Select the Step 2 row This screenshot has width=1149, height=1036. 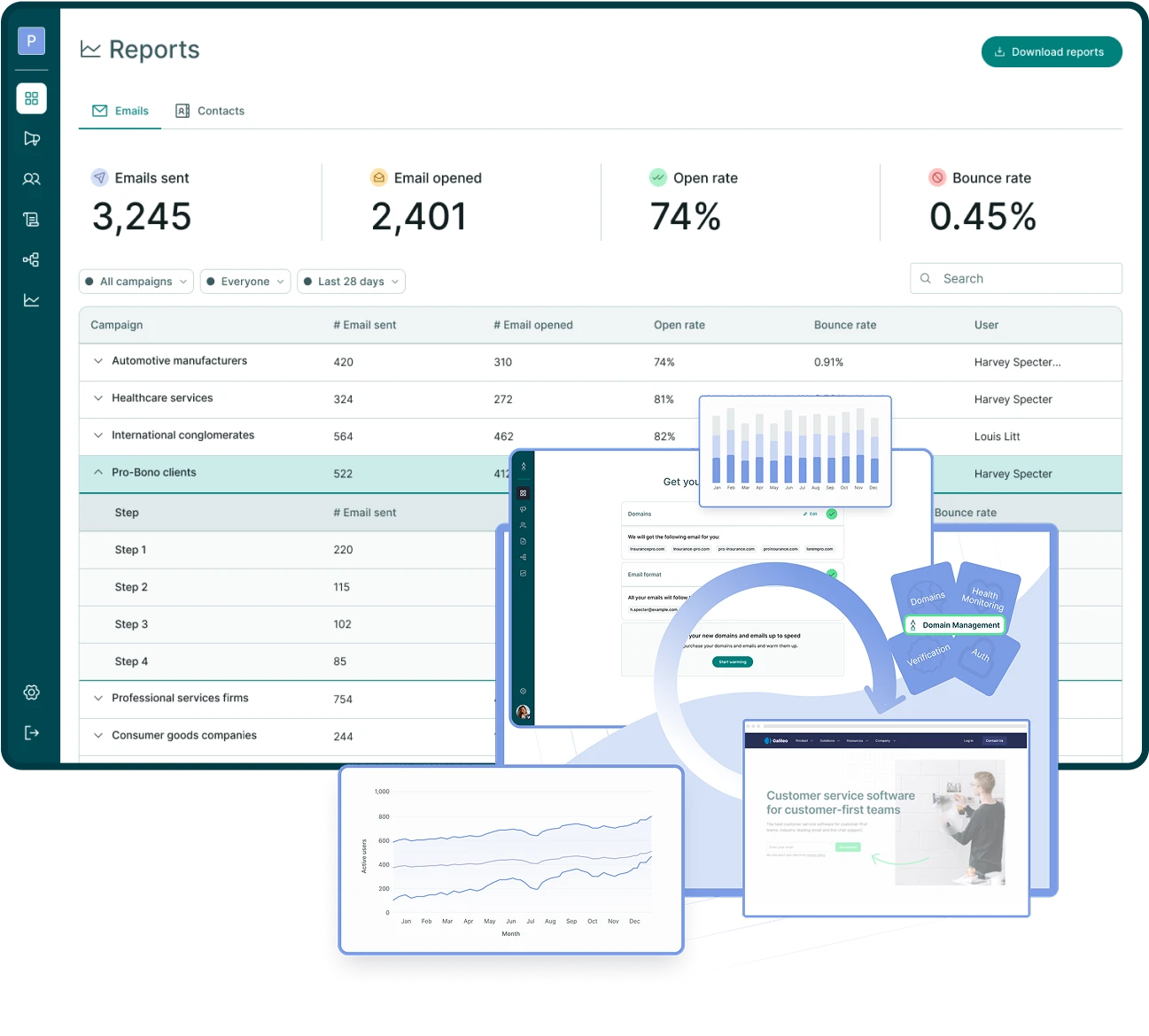pyautogui.click(x=288, y=587)
